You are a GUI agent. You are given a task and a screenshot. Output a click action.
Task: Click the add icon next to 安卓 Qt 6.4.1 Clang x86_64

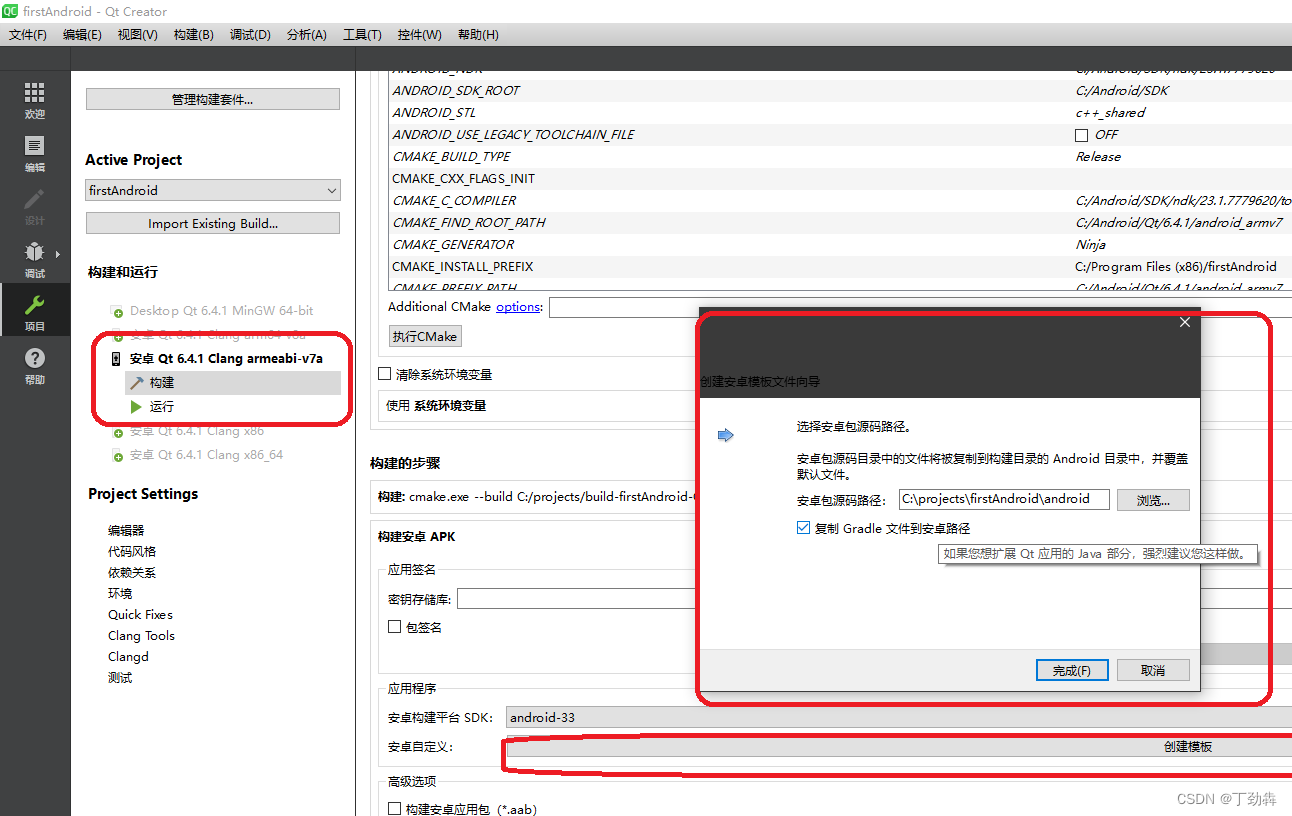(x=118, y=456)
